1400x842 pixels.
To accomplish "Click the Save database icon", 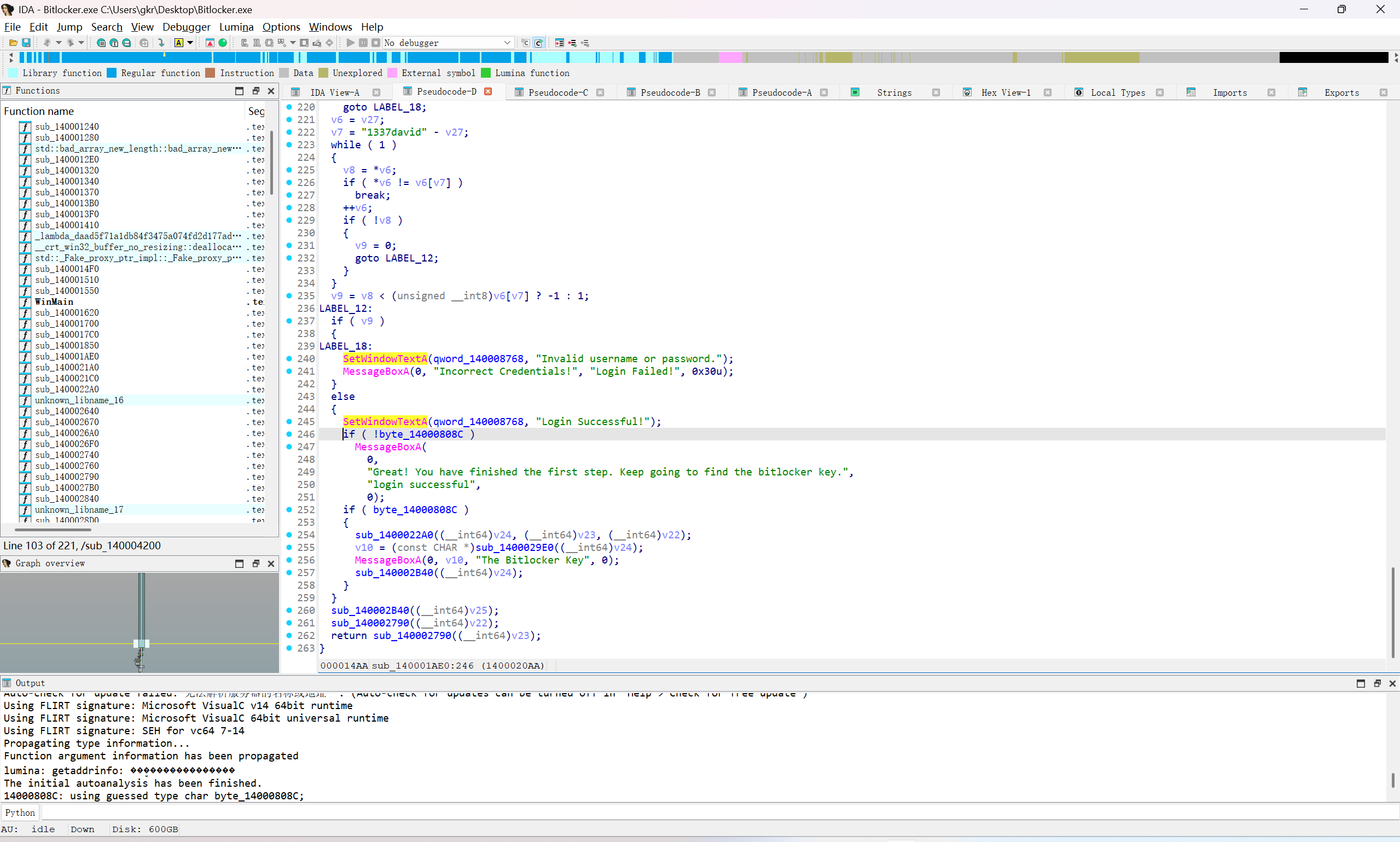I will (x=26, y=43).
